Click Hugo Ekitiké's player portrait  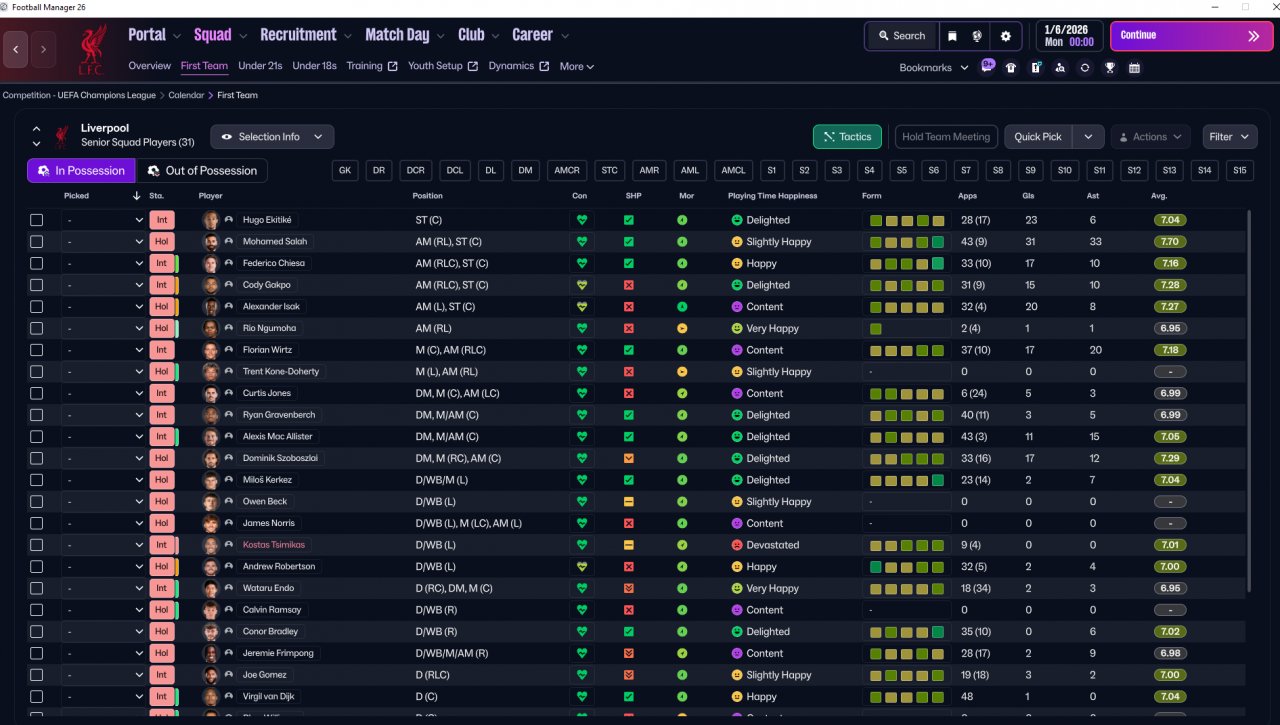(x=211, y=220)
